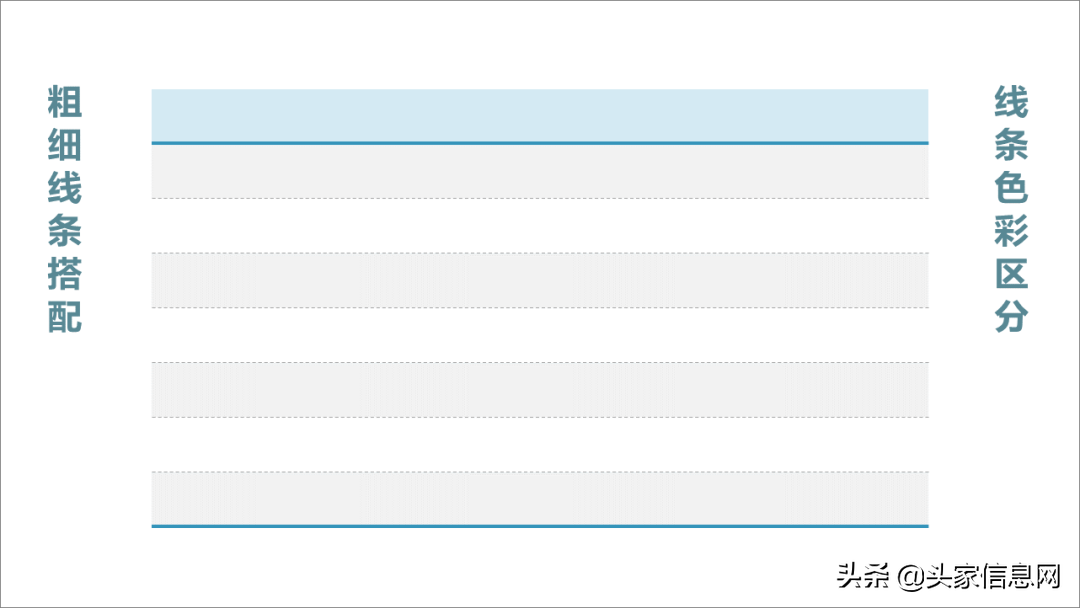Click the 区 character on the right

[1011, 273]
